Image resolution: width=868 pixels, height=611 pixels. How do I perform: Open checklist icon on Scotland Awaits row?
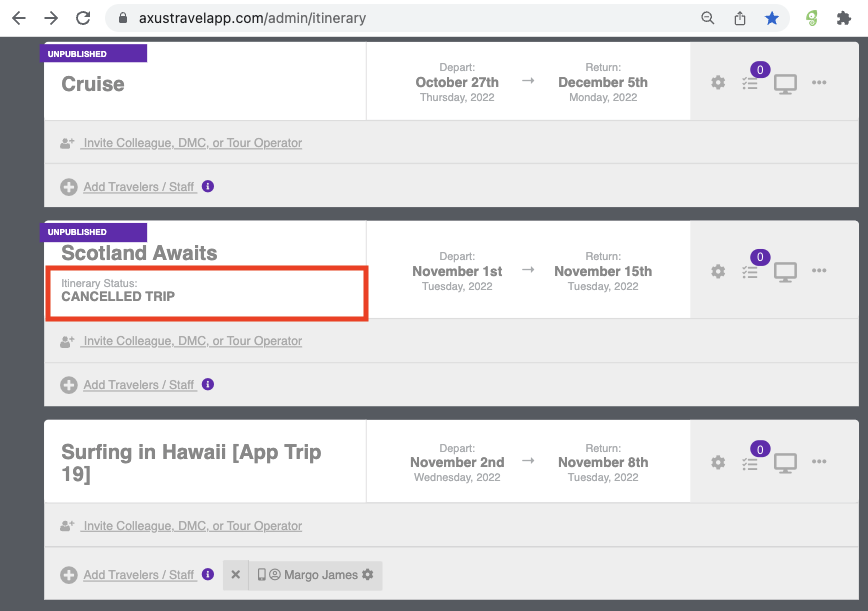tap(750, 272)
